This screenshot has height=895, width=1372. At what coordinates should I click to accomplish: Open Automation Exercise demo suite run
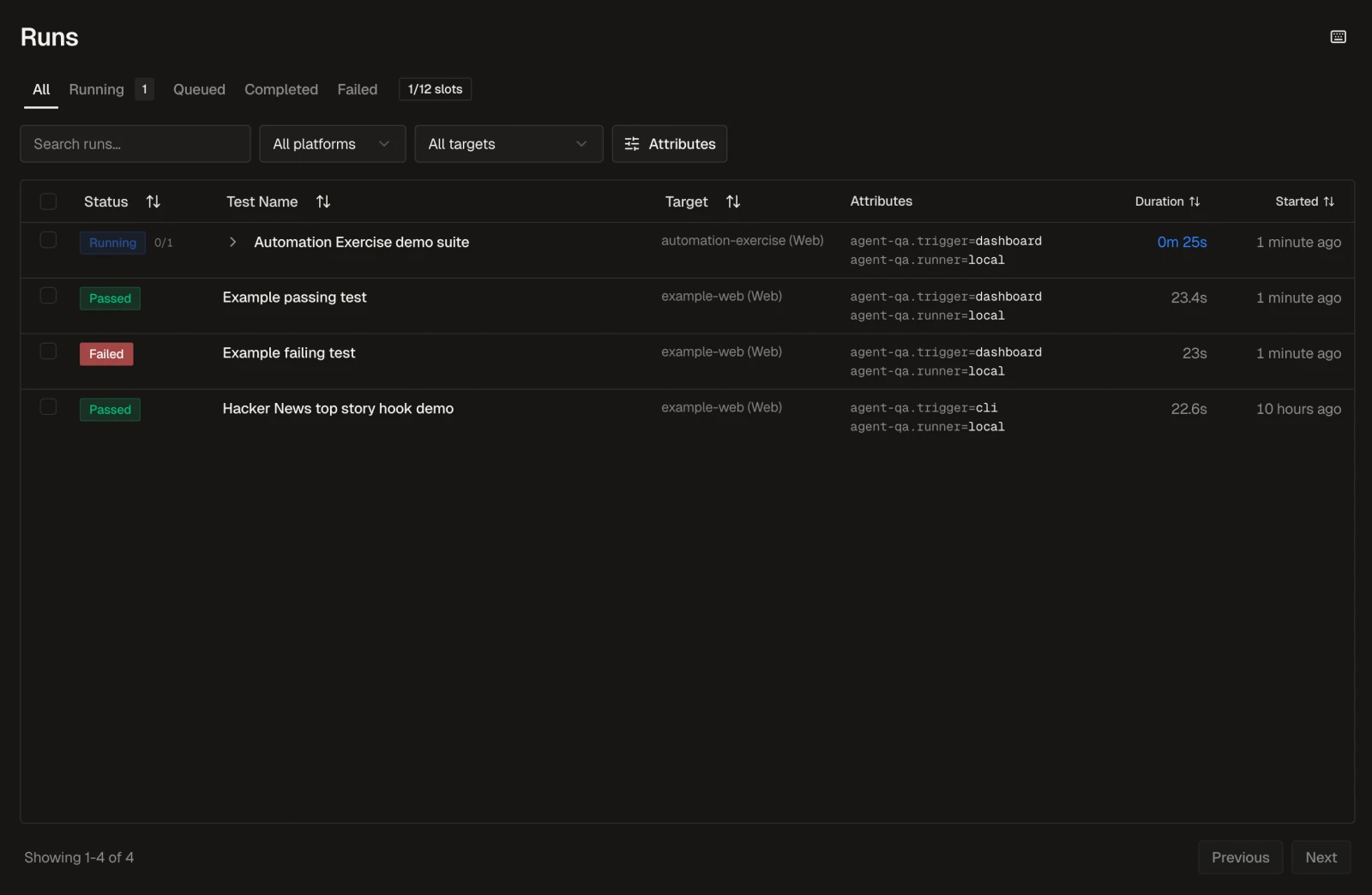coord(362,243)
